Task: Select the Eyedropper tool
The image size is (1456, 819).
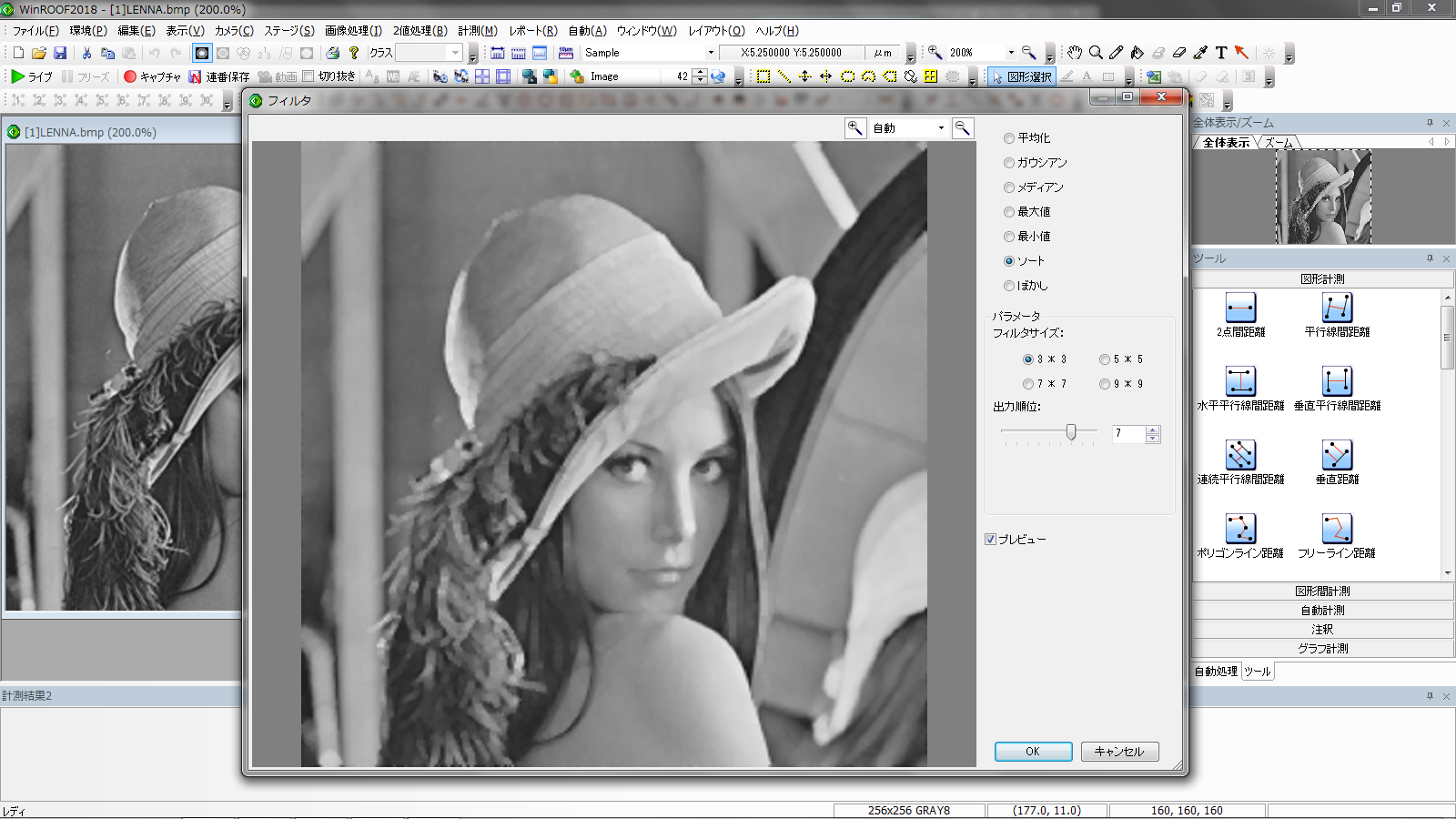Action: click(1200, 53)
